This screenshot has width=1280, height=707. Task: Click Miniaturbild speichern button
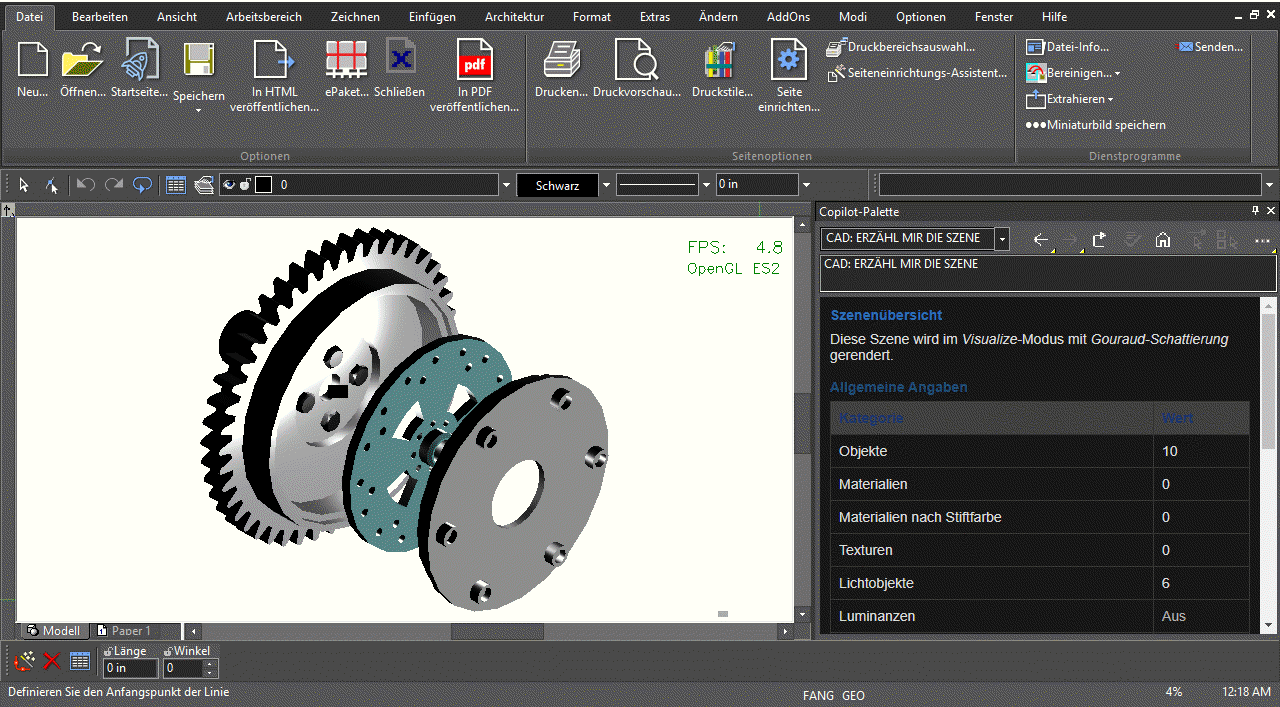coord(1096,125)
